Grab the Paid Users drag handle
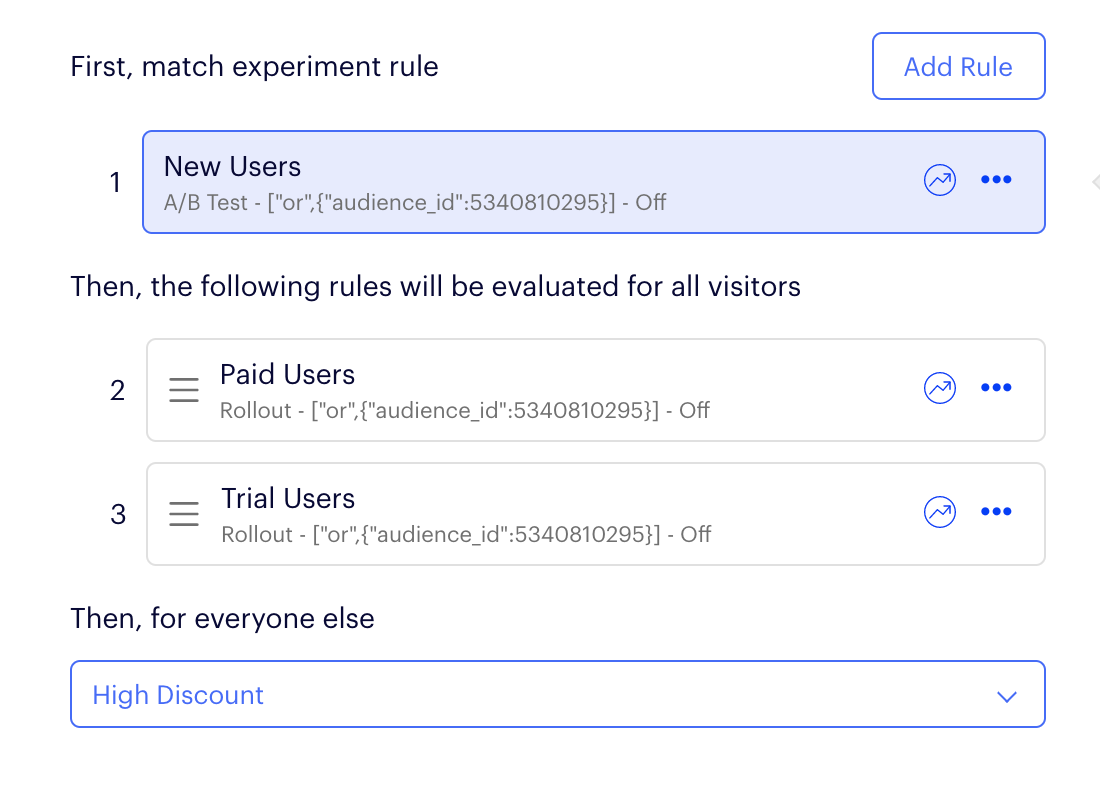The image size is (1100, 806). 184,390
